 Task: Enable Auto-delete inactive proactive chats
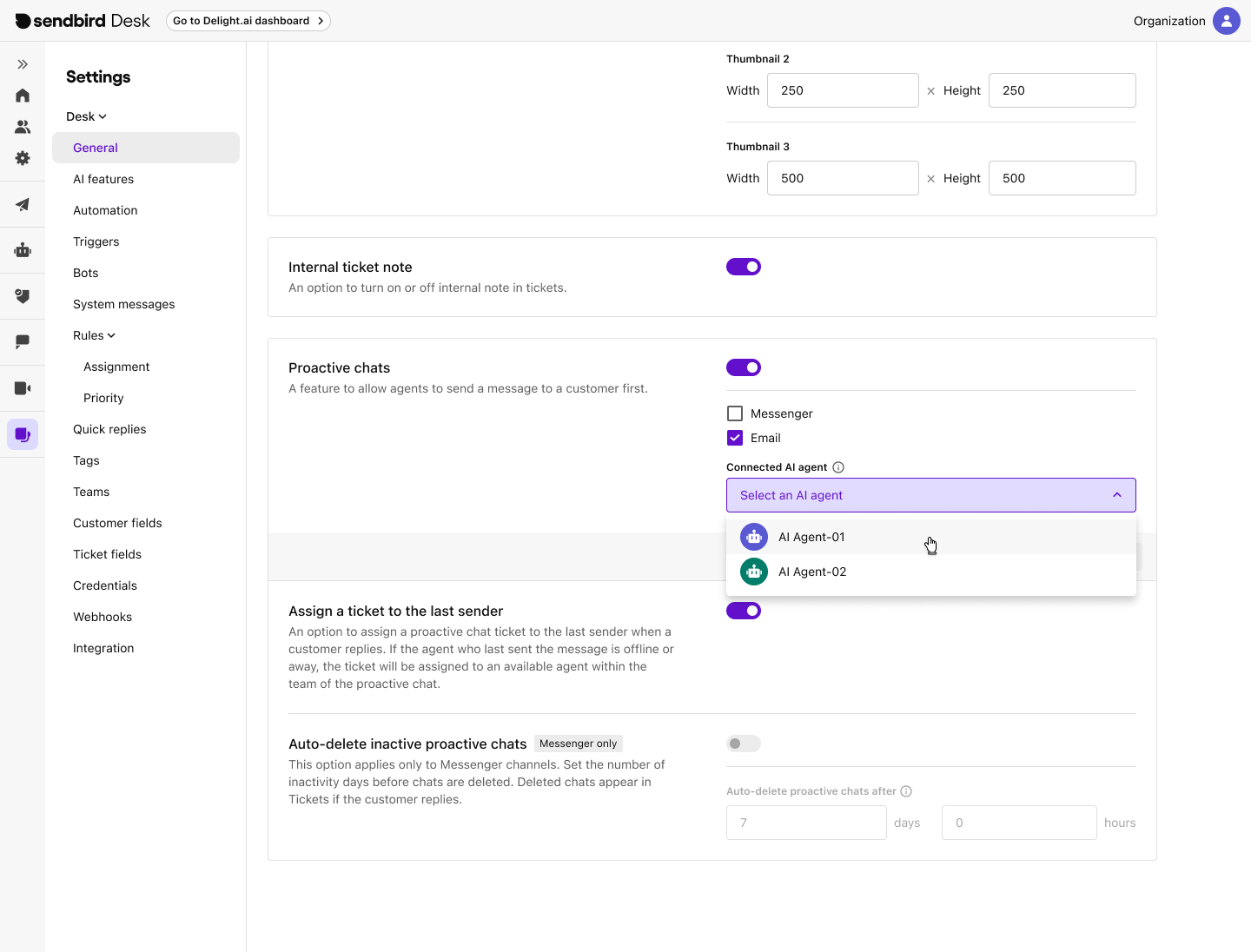point(744,744)
